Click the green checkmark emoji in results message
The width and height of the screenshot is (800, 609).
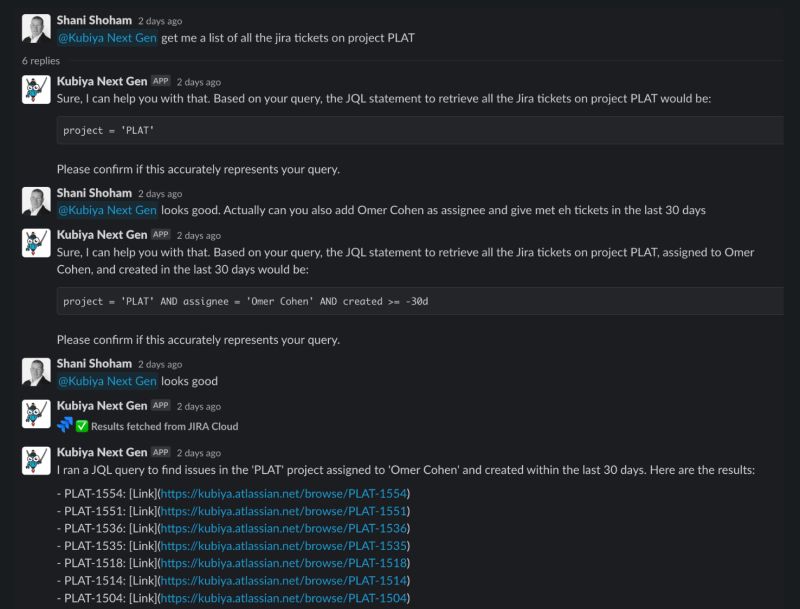click(82, 426)
